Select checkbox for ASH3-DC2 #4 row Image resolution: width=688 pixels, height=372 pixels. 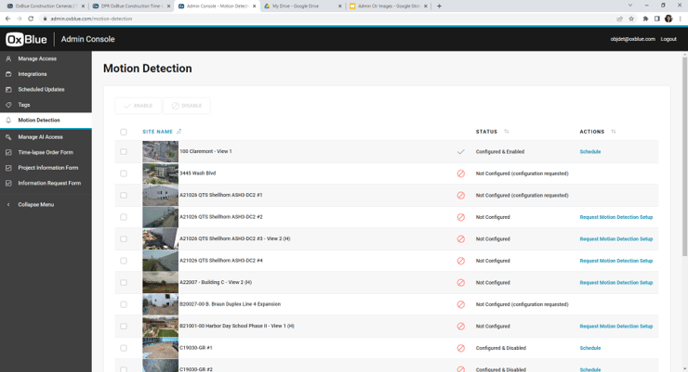(x=124, y=261)
